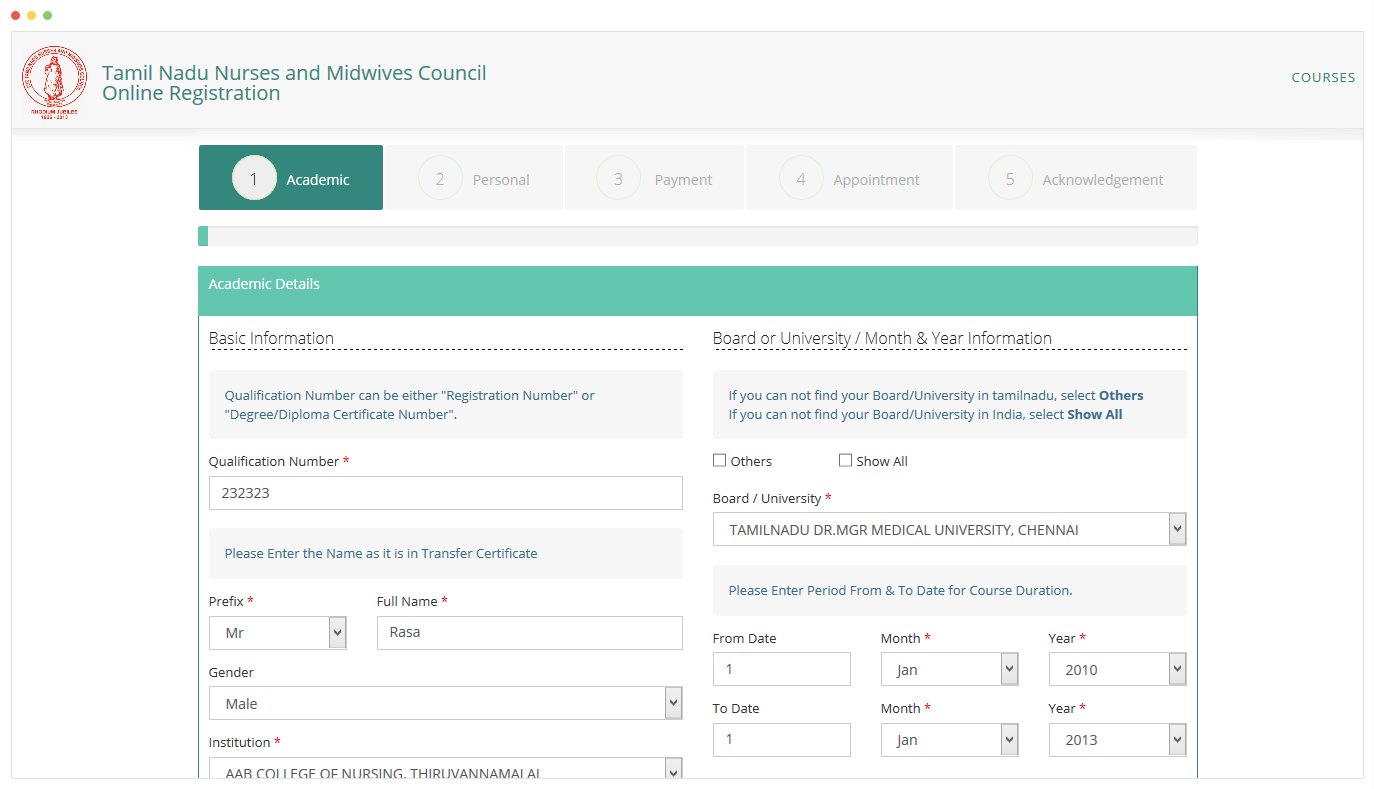The height and width of the screenshot is (789, 1374).
Task: Click the Qualification Number hint text
Action: pos(409,405)
